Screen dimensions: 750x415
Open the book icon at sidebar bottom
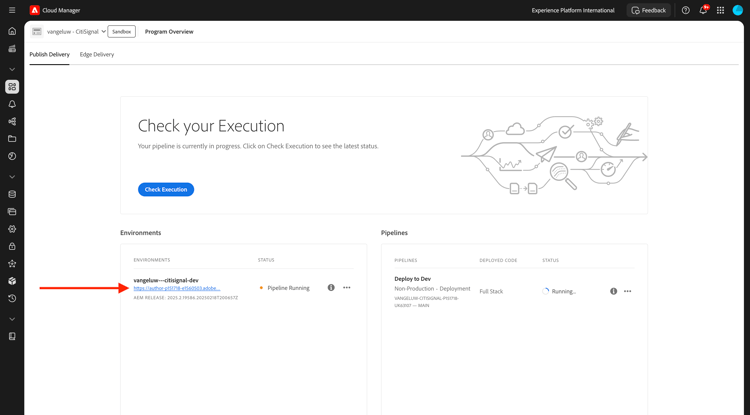point(12,336)
